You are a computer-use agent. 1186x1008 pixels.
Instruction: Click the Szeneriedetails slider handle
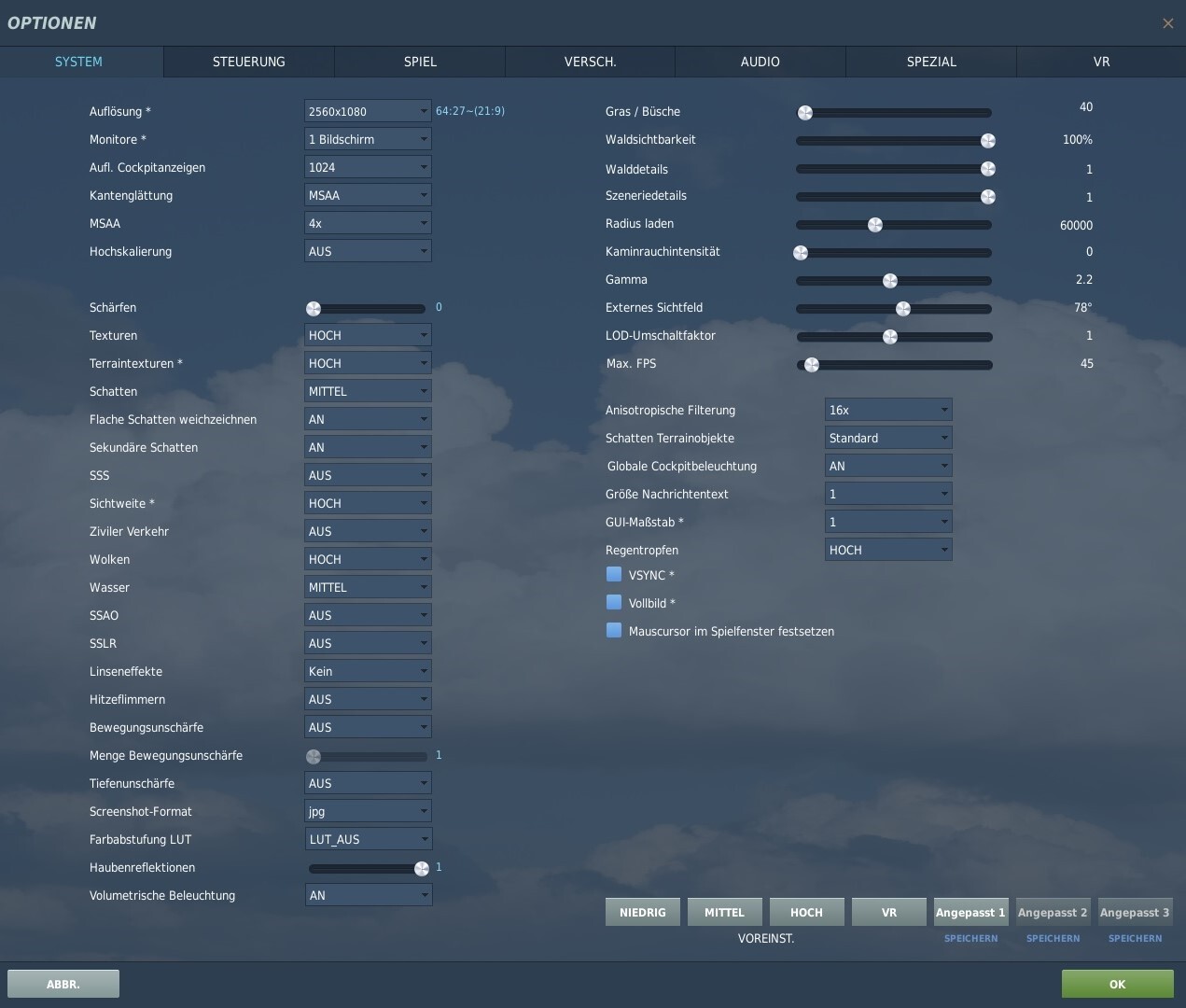click(988, 197)
